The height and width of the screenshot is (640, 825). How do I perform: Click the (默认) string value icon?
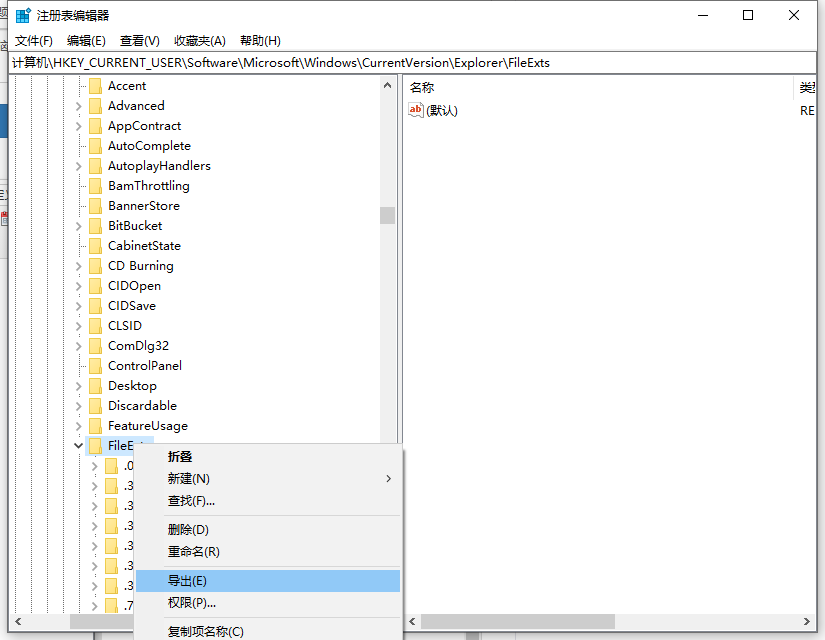click(417, 110)
